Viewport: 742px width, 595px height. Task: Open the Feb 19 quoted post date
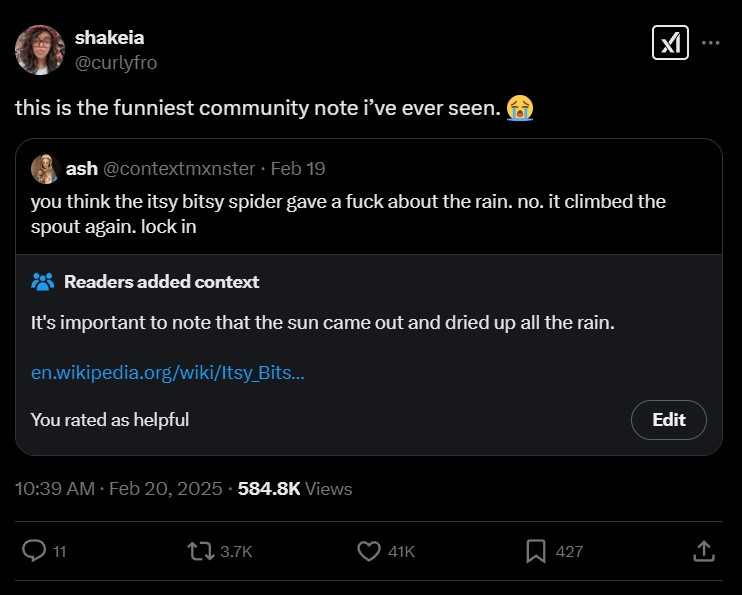coord(298,169)
